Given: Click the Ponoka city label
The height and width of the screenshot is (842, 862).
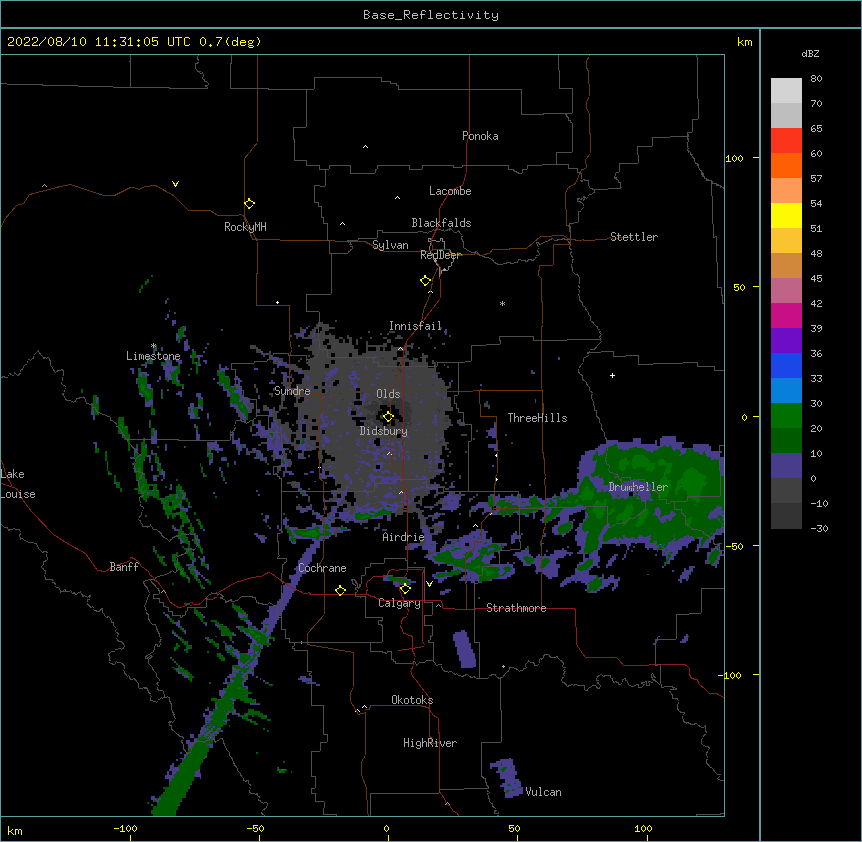Looking at the screenshot, I should 480,136.
